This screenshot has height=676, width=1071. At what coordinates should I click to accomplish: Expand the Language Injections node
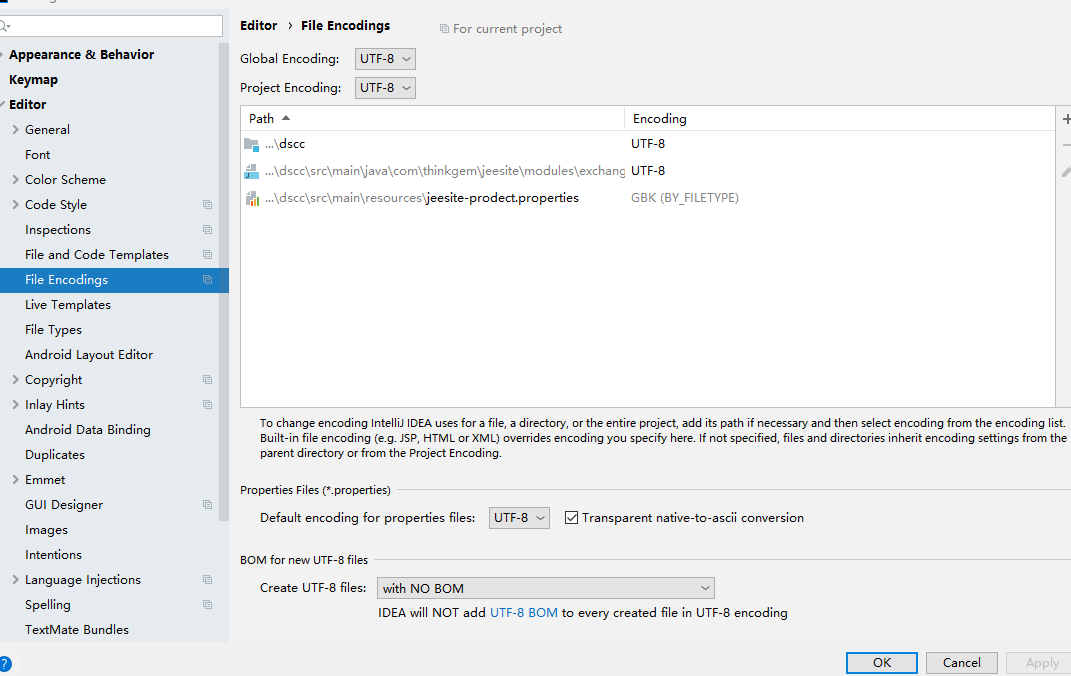point(15,580)
